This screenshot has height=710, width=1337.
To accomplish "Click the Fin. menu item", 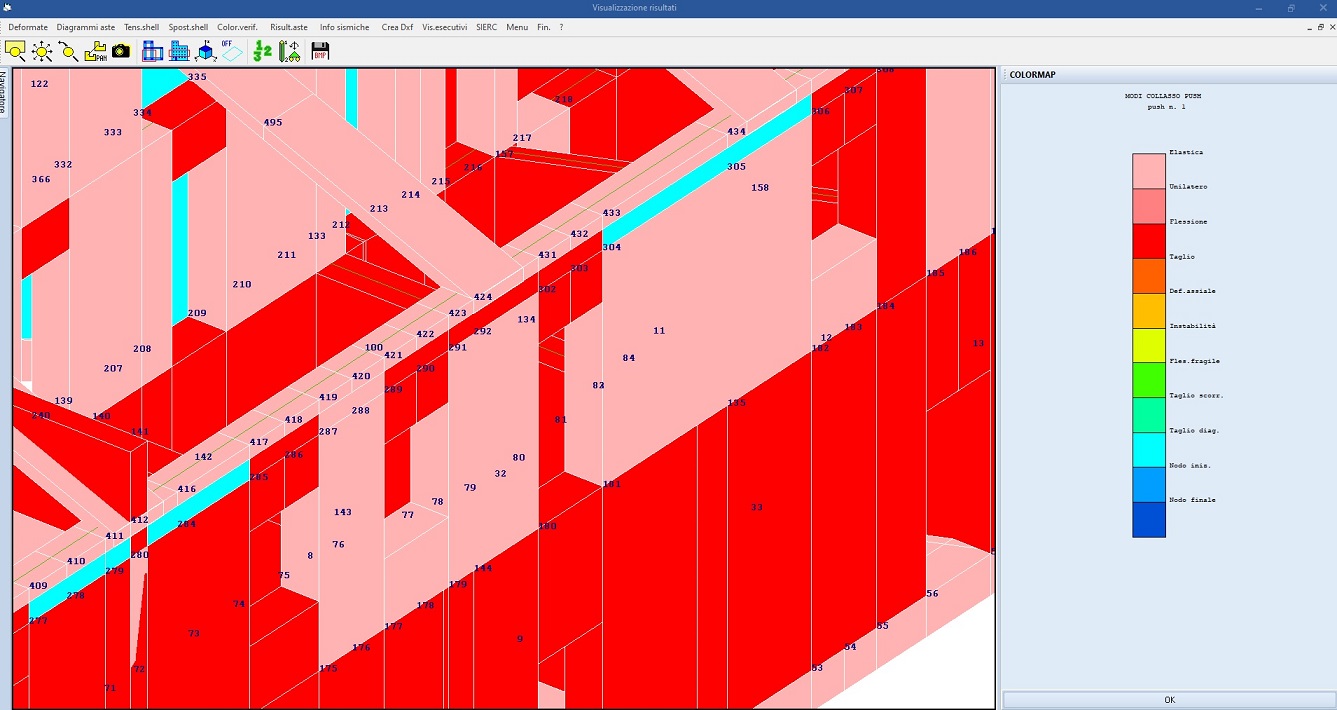I will coord(544,27).
